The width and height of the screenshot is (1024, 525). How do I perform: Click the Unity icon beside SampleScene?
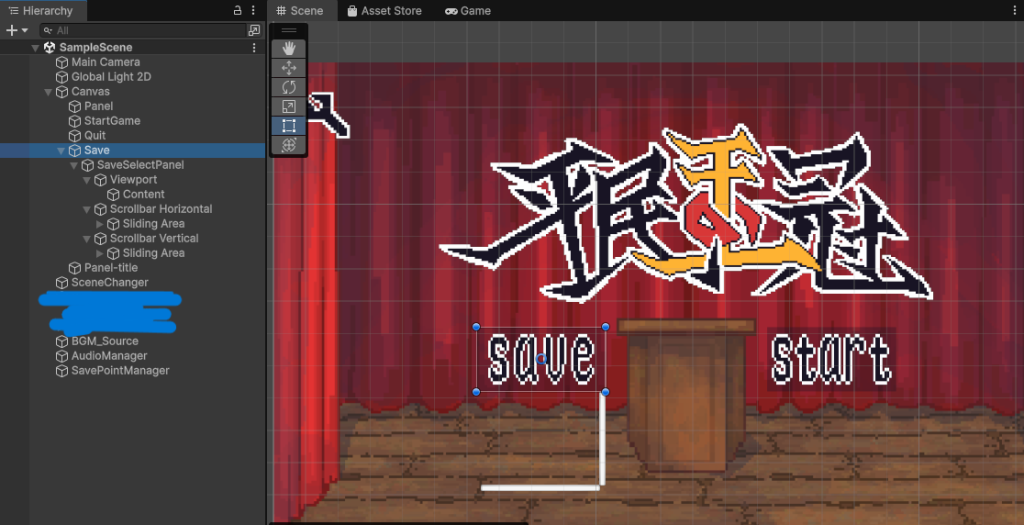click(x=50, y=48)
